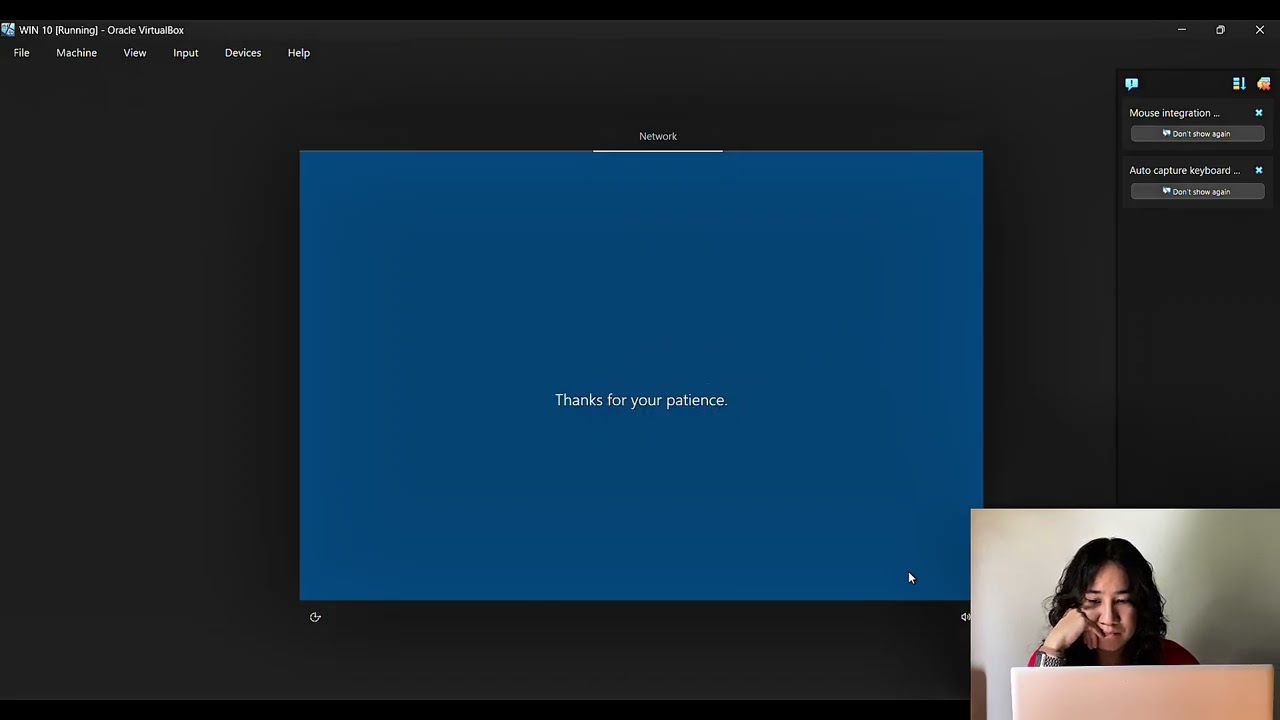Select the Network tab in Windows setup
The width and height of the screenshot is (1280, 720).
(658, 136)
